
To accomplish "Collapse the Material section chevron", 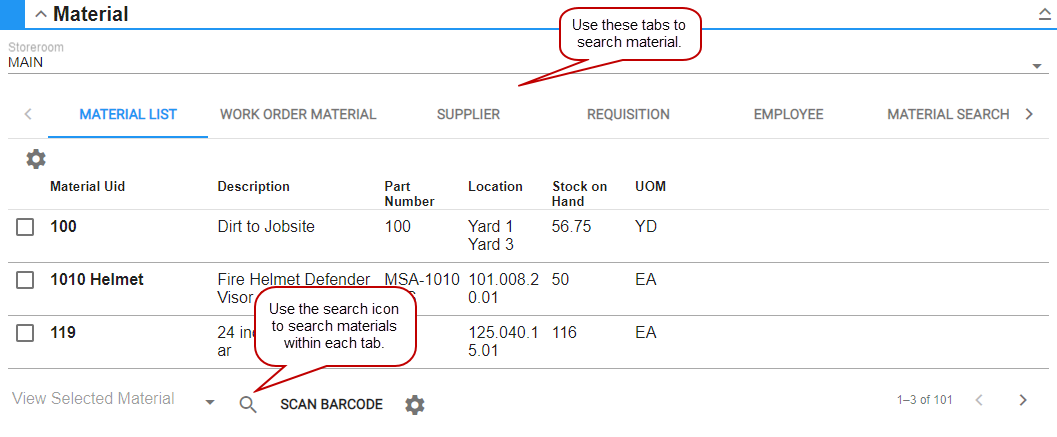I will point(40,14).
